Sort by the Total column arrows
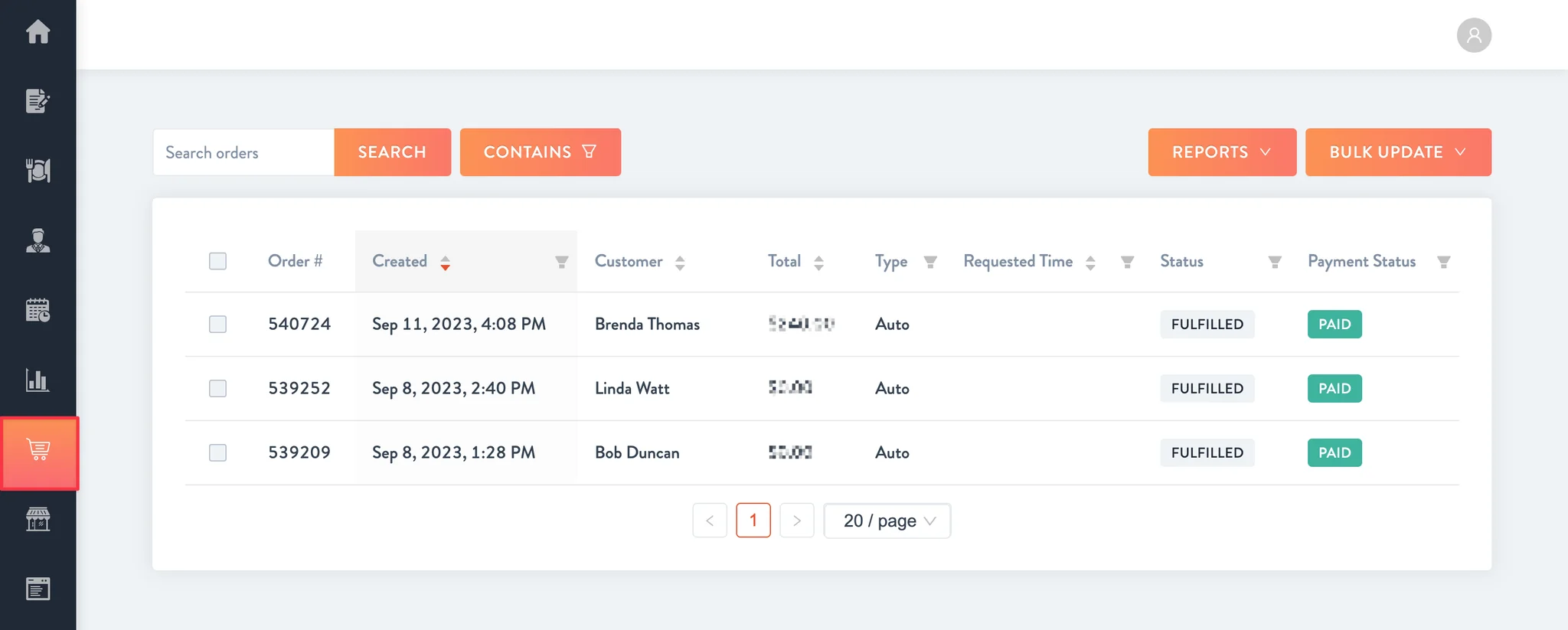 coord(818,263)
